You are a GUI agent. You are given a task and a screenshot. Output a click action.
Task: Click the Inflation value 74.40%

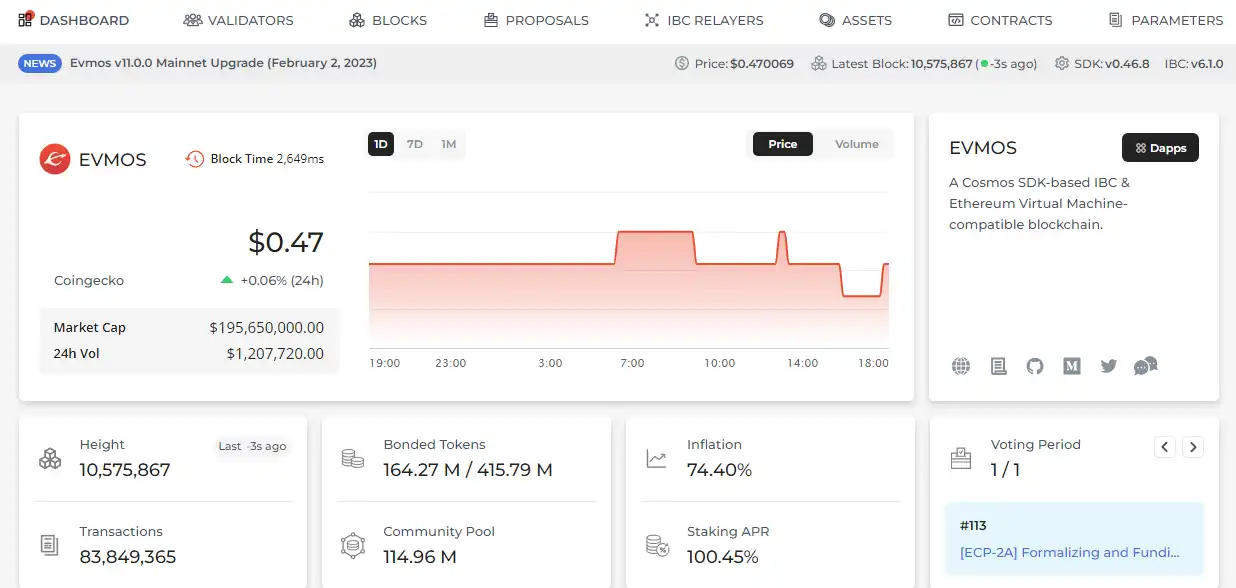point(719,470)
